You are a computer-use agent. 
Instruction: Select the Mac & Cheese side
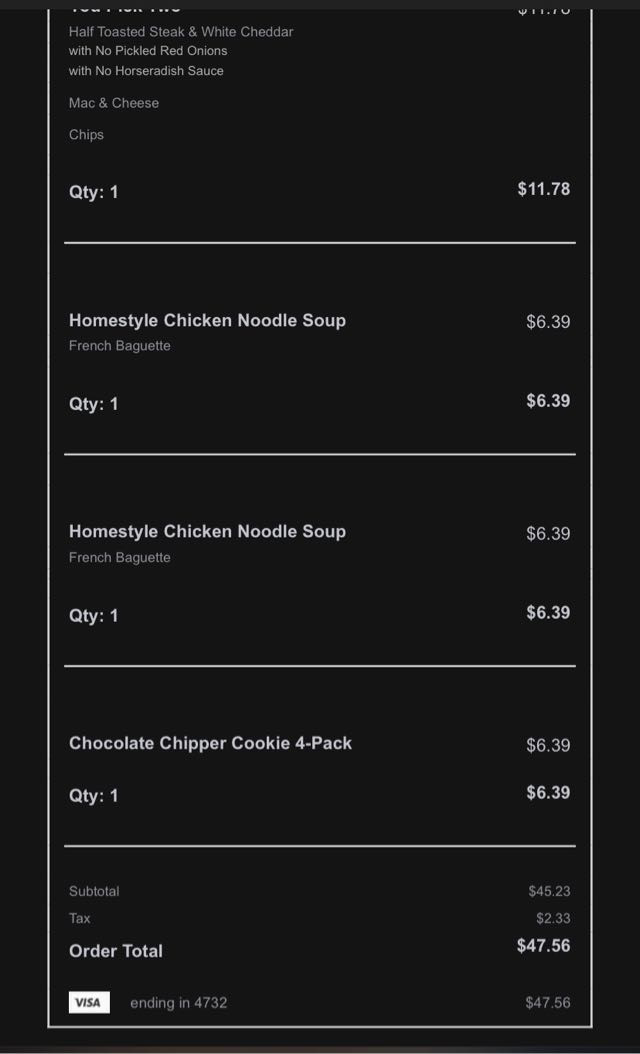(114, 103)
